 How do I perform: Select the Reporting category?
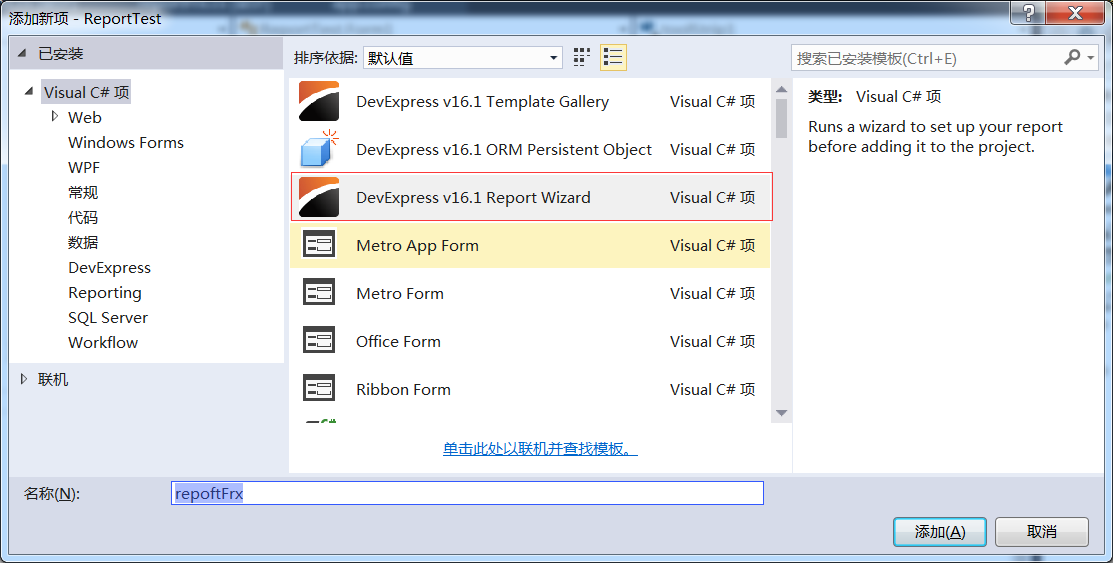click(x=104, y=293)
